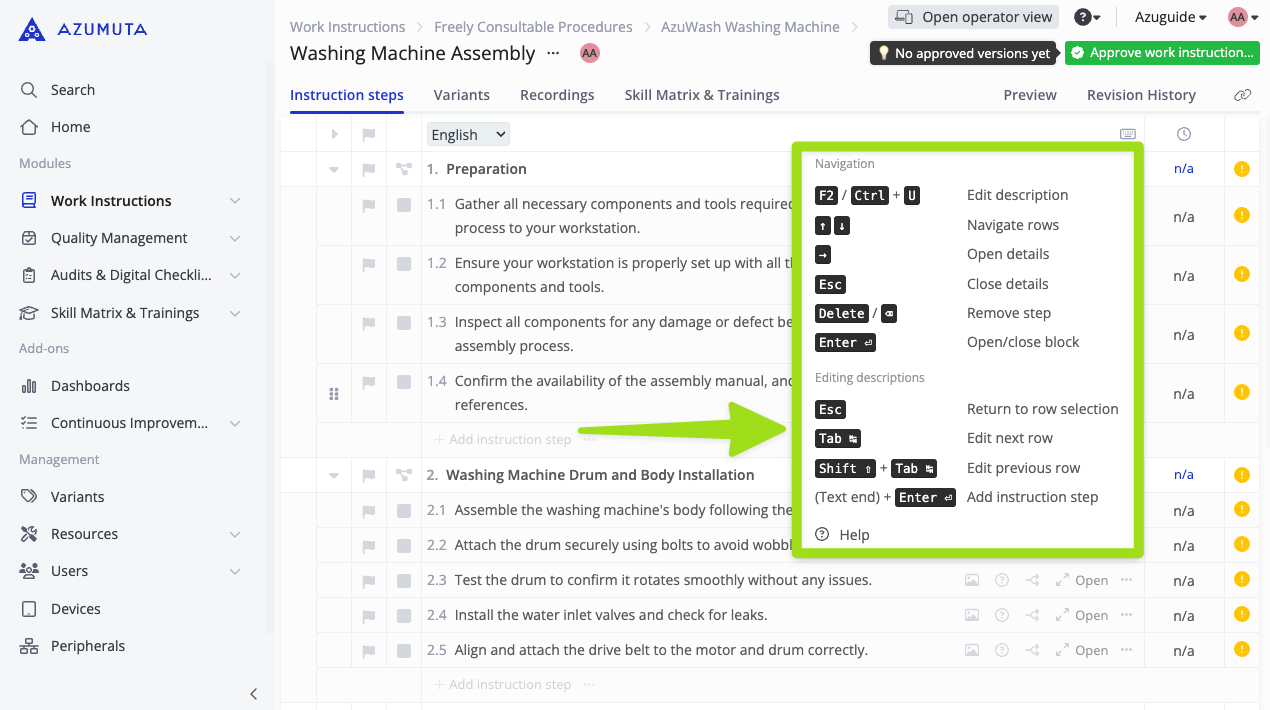Click the Open operator view button
1270x710 pixels.
coord(972,17)
